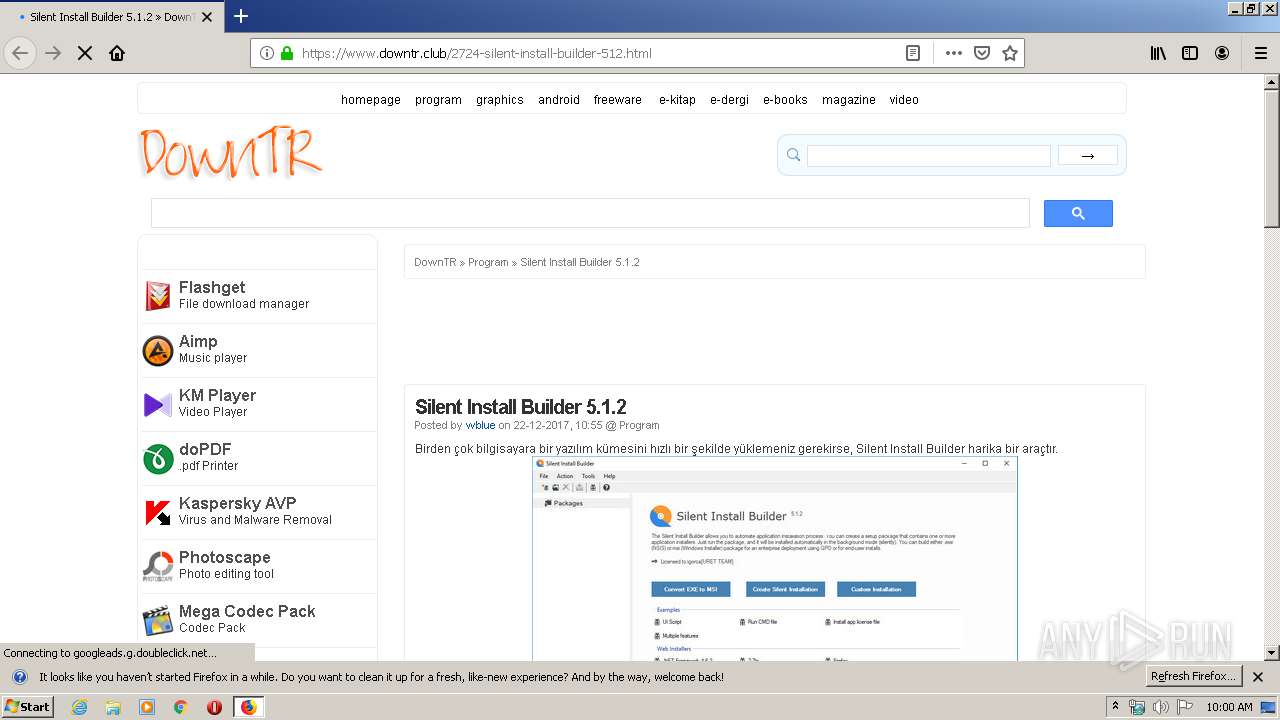Image resolution: width=1280 pixels, height=720 pixels.
Task: Open the Photoscape icon
Action: (x=158, y=566)
